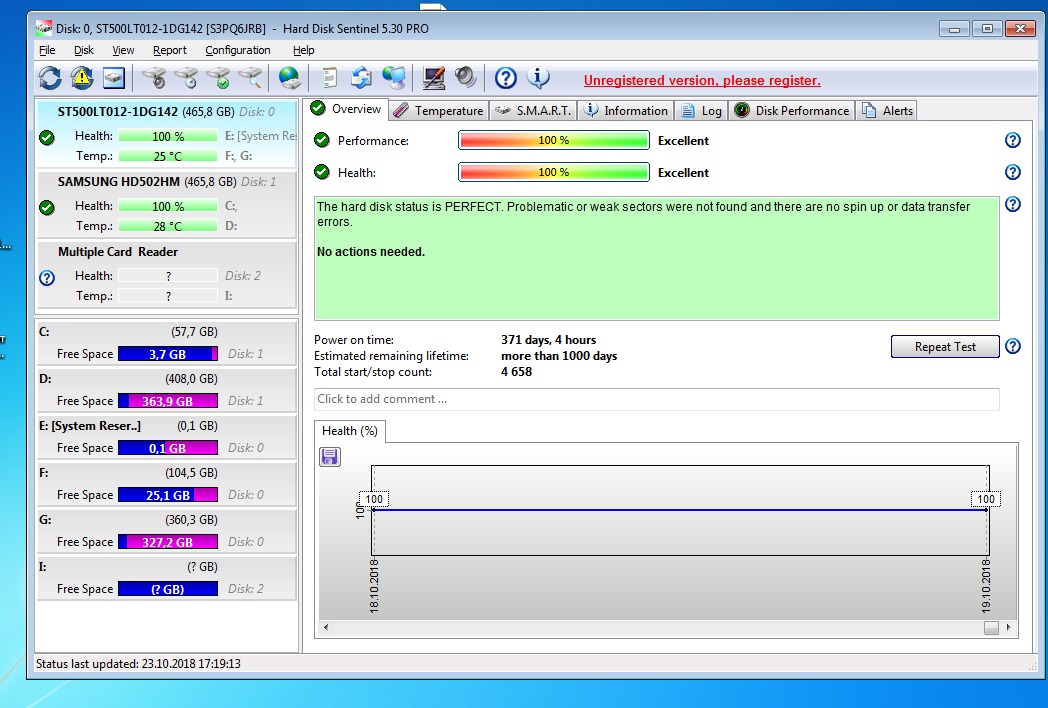
Task: Click the refresh icon with yellow warning triangle
Action: (81, 77)
